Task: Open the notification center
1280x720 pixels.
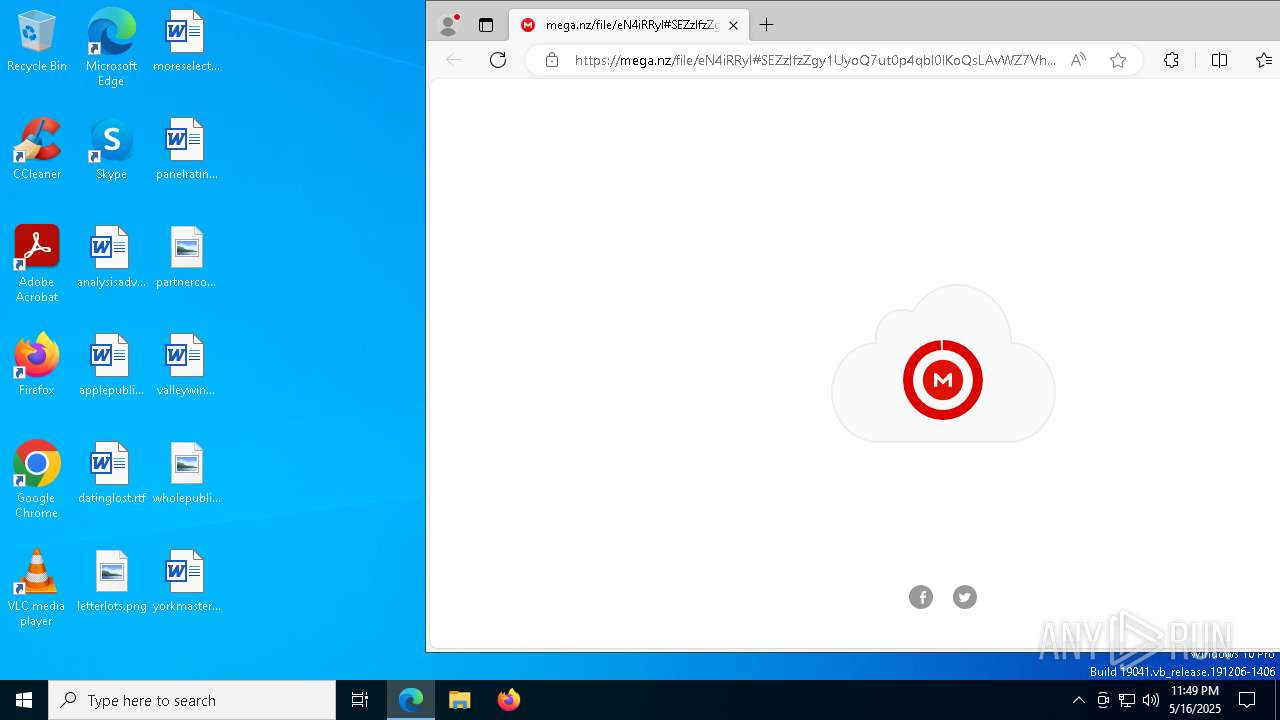Action: coord(1247,700)
